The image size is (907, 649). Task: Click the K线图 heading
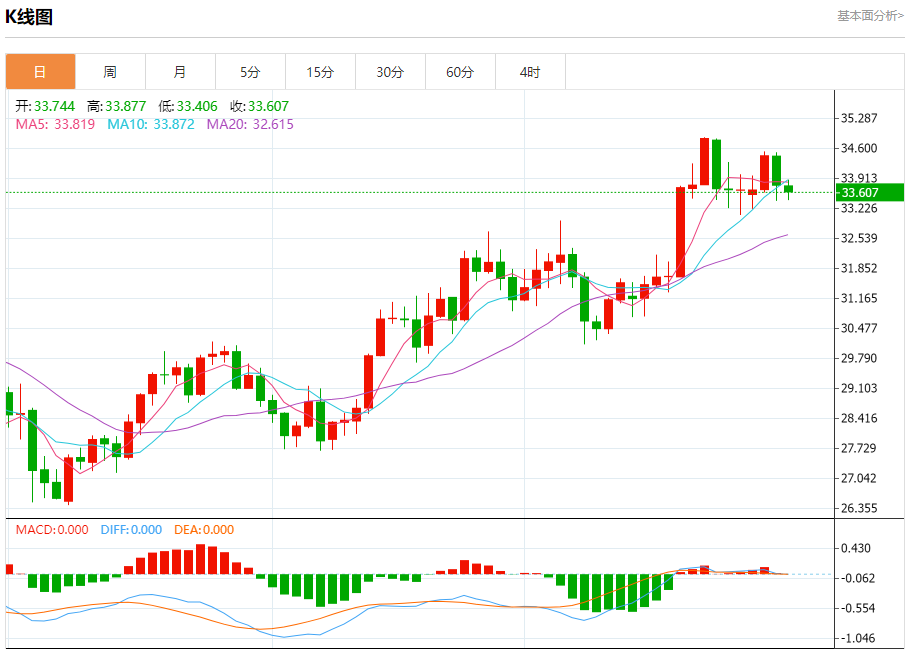point(29,17)
